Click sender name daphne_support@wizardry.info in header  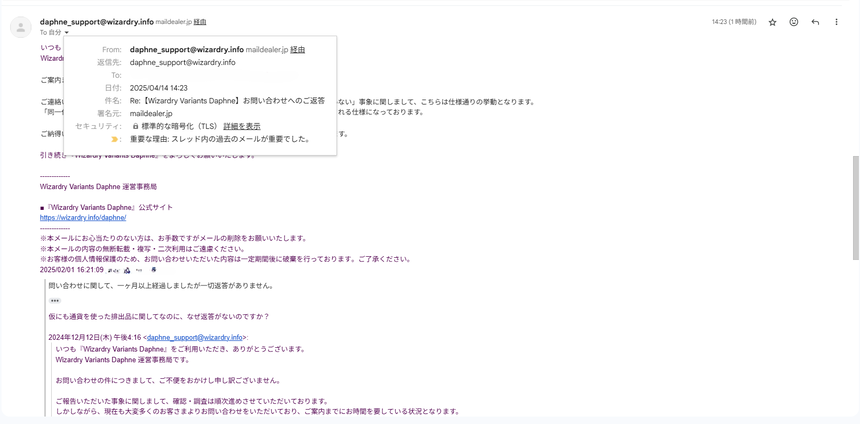pos(97,22)
